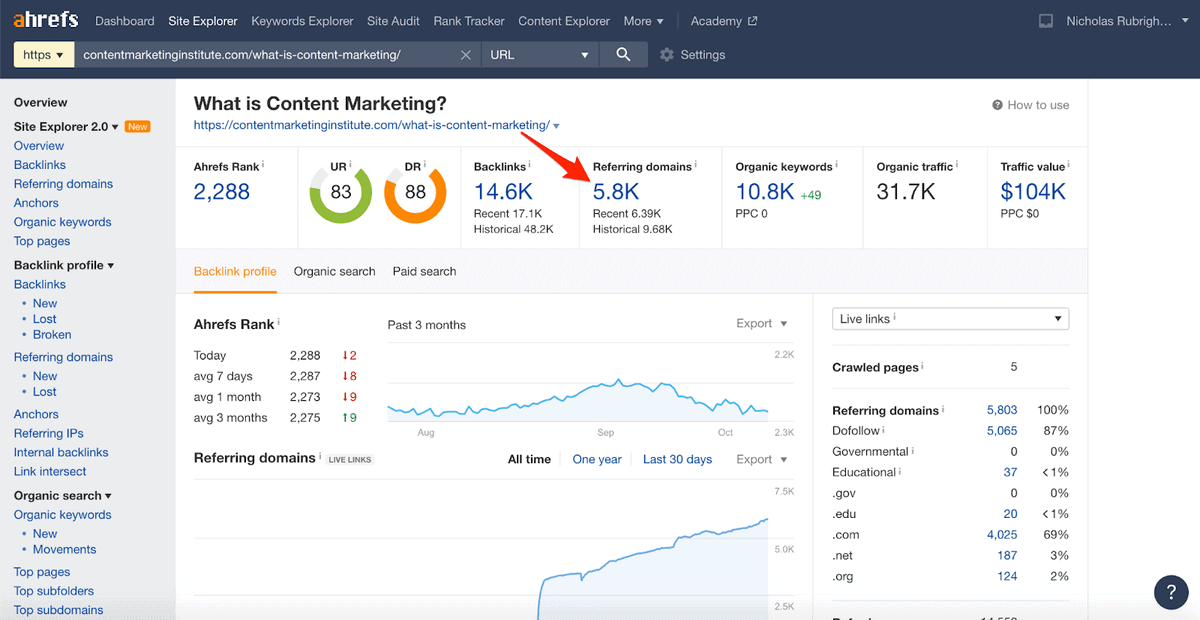
Task: Show info for Organic keywords metric card
Action: [837, 165]
